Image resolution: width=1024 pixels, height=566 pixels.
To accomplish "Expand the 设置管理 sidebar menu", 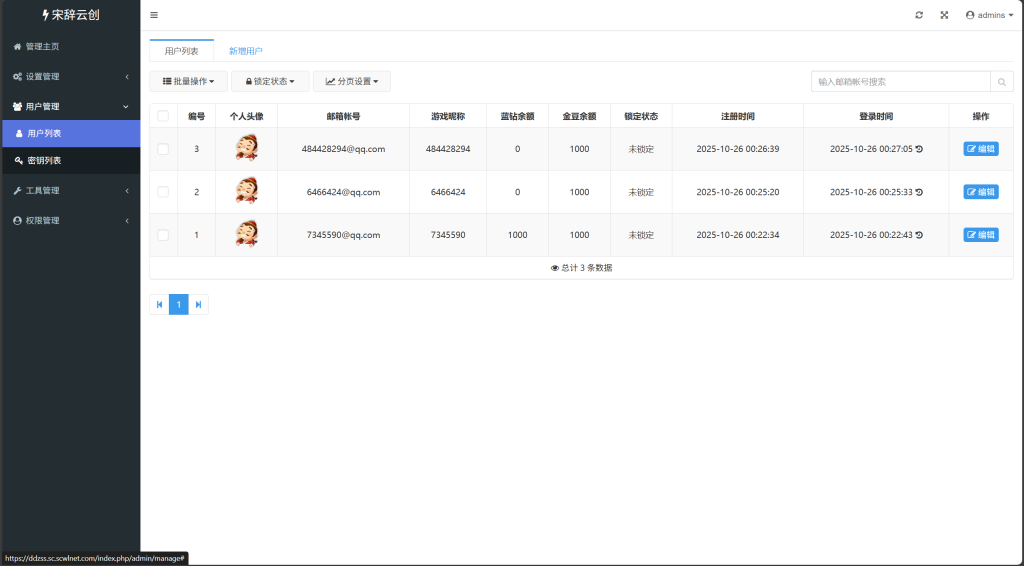I will (71, 76).
